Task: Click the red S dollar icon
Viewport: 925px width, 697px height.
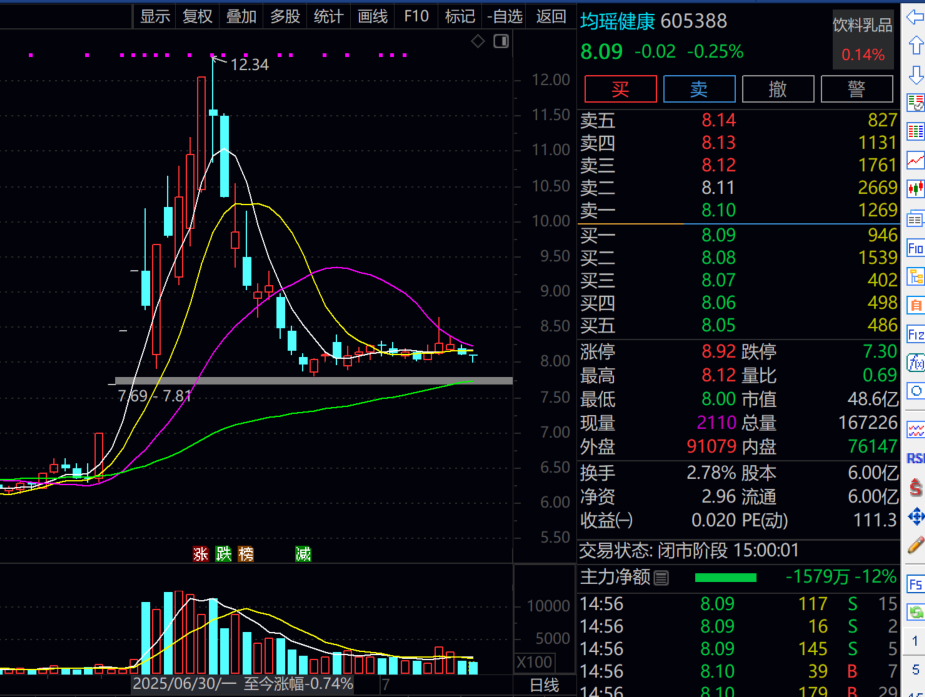Action: click(x=916, y=487)
